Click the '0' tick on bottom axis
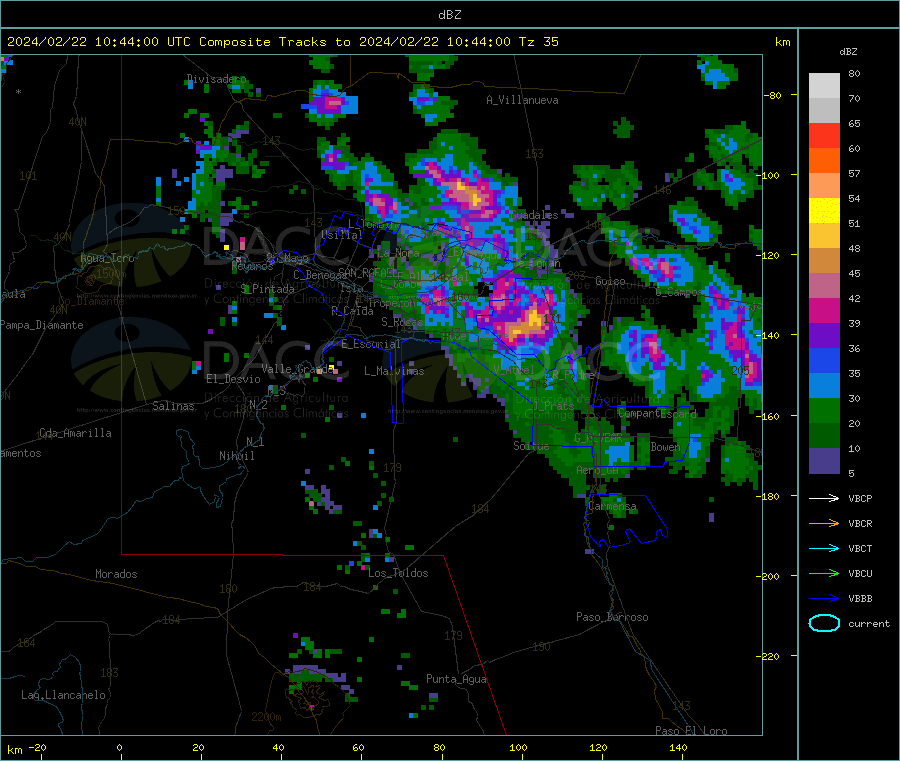The height and width of the screenshot is (761, 900). click(x=119, y=747)
